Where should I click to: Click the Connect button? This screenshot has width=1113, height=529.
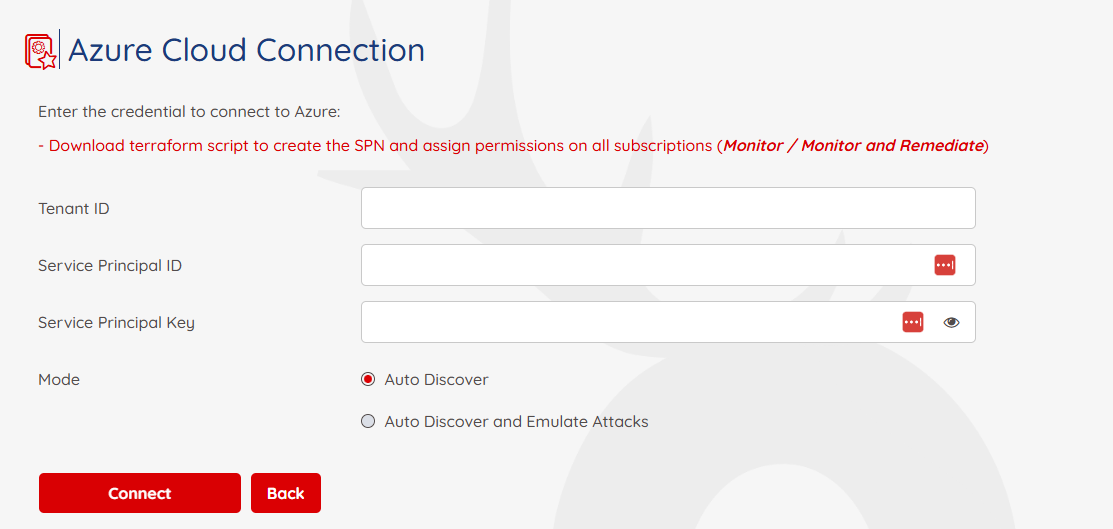140,493
